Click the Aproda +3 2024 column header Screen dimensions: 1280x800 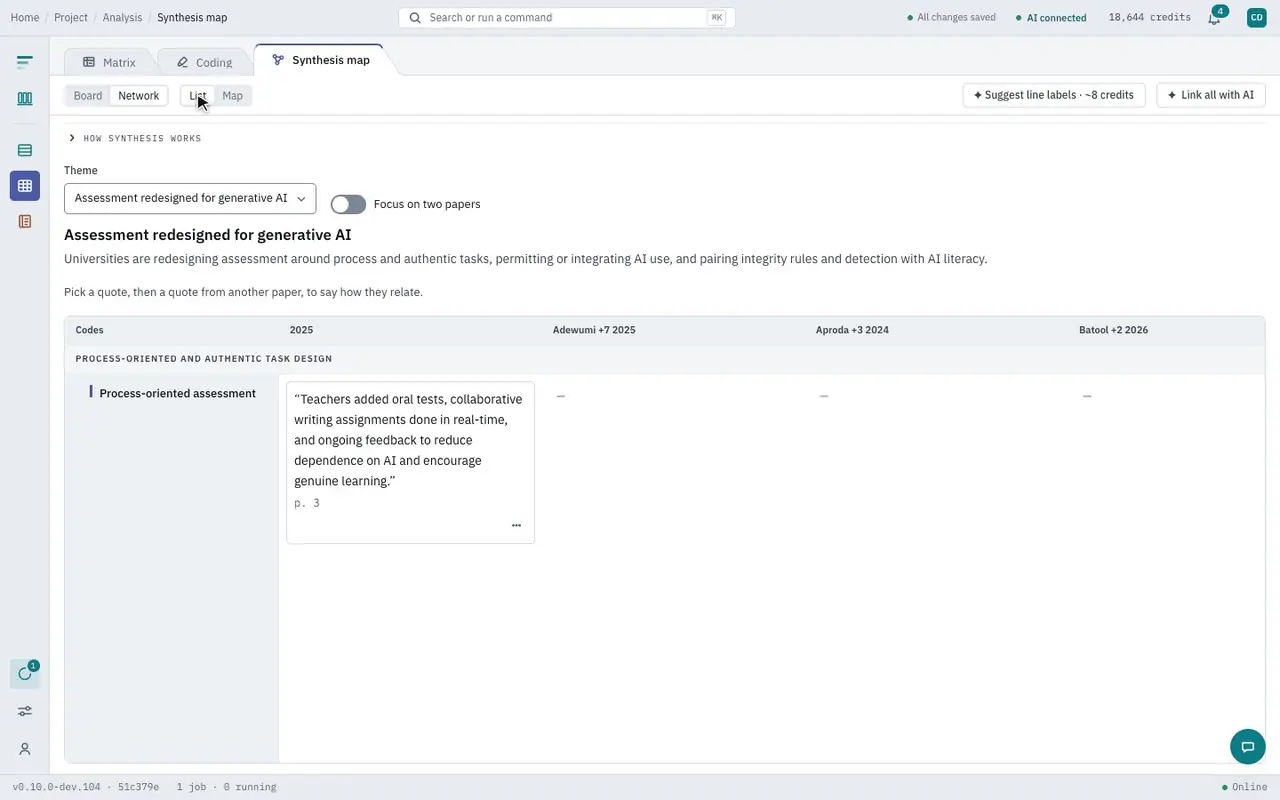tap(852, 330)
